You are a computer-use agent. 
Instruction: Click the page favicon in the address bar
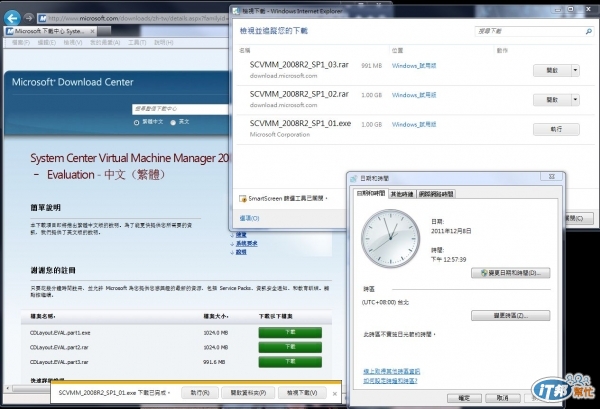42,18
